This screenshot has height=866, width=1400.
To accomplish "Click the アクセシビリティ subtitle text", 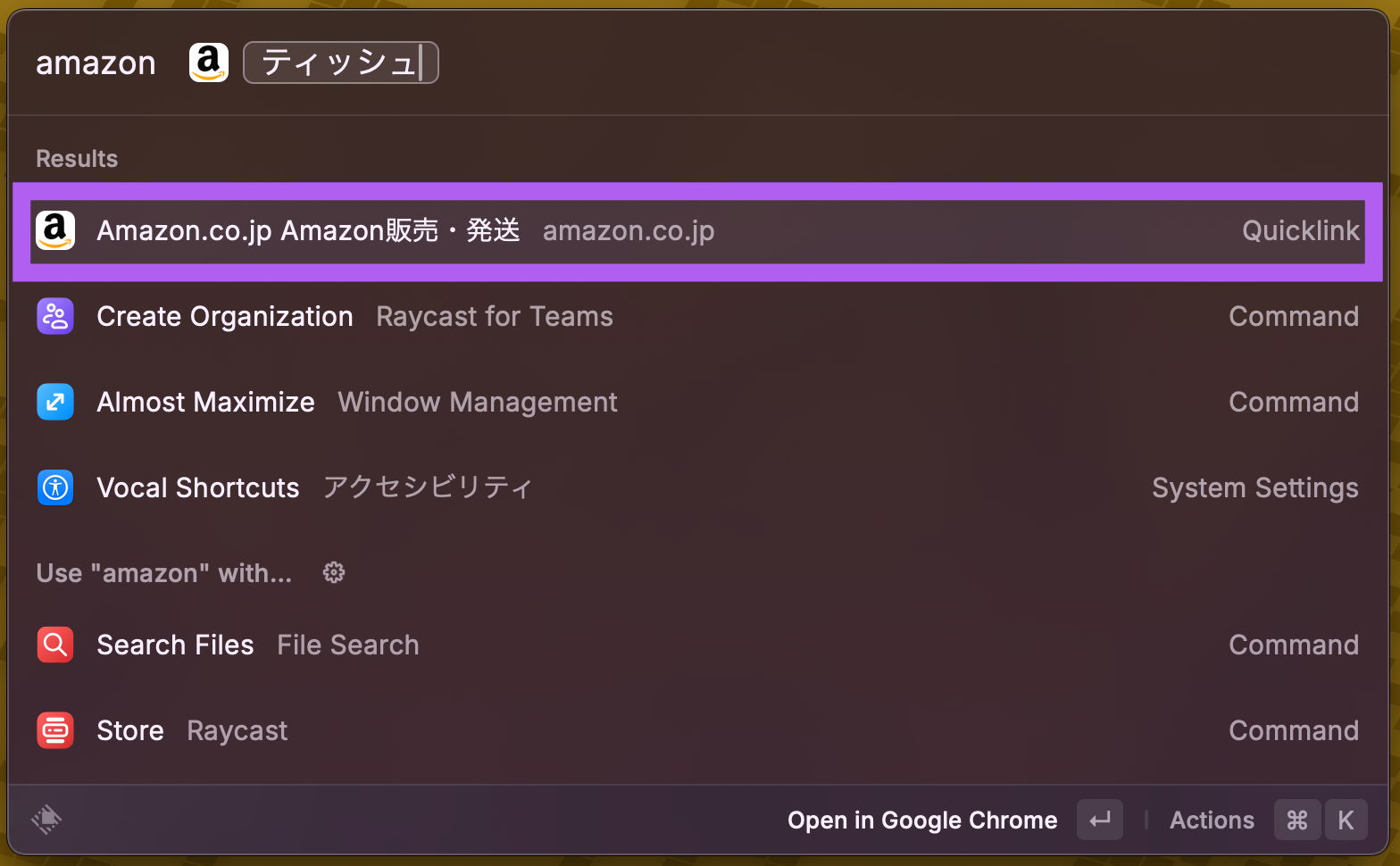I will (428, 487).
